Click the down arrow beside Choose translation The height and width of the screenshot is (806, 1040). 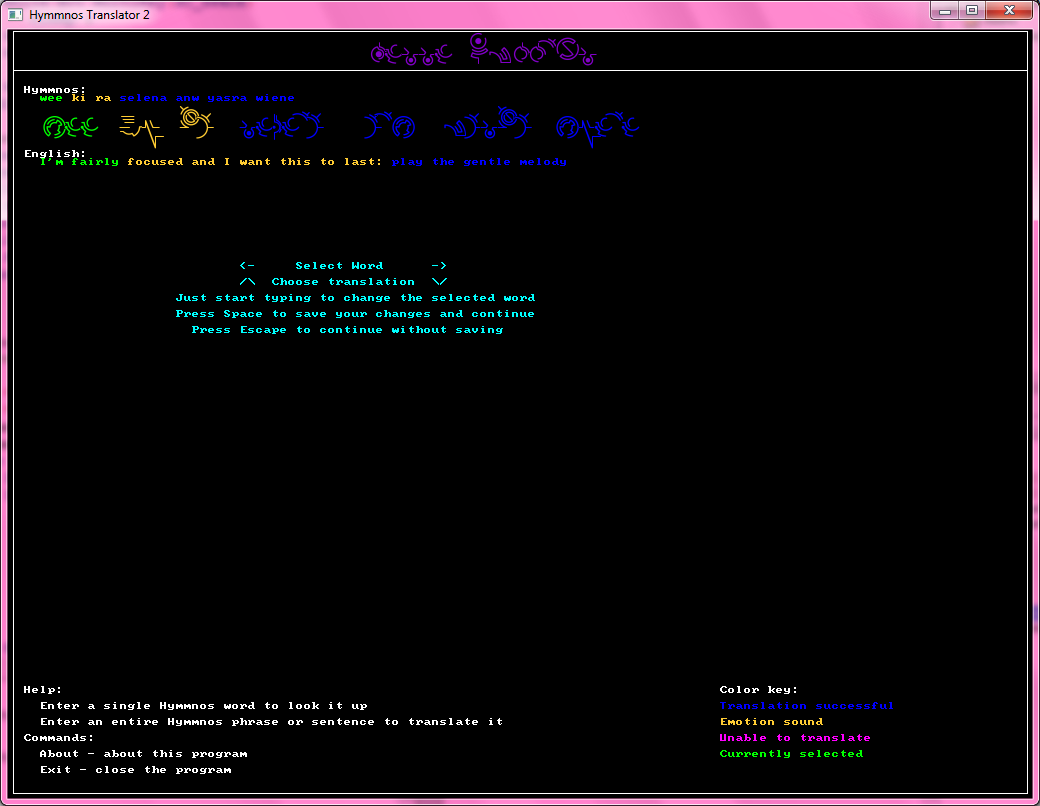click(439, 282)
